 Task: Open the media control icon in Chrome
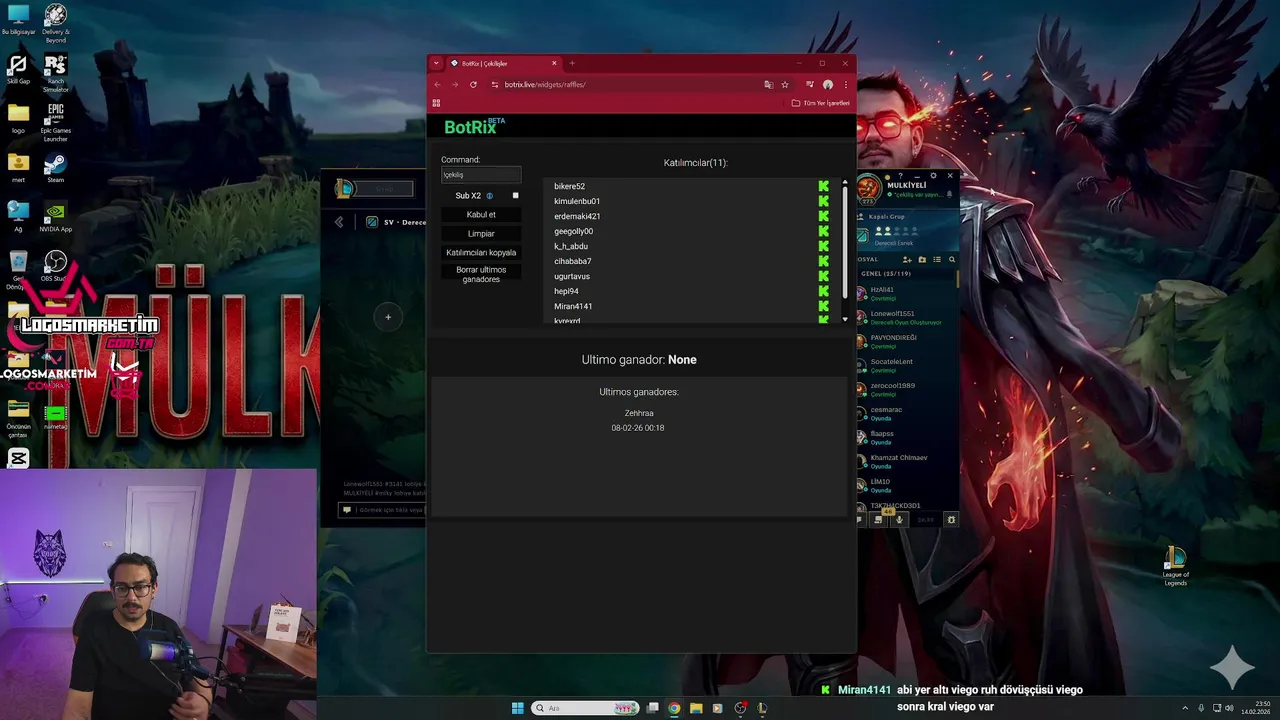(x=809, y=85)
